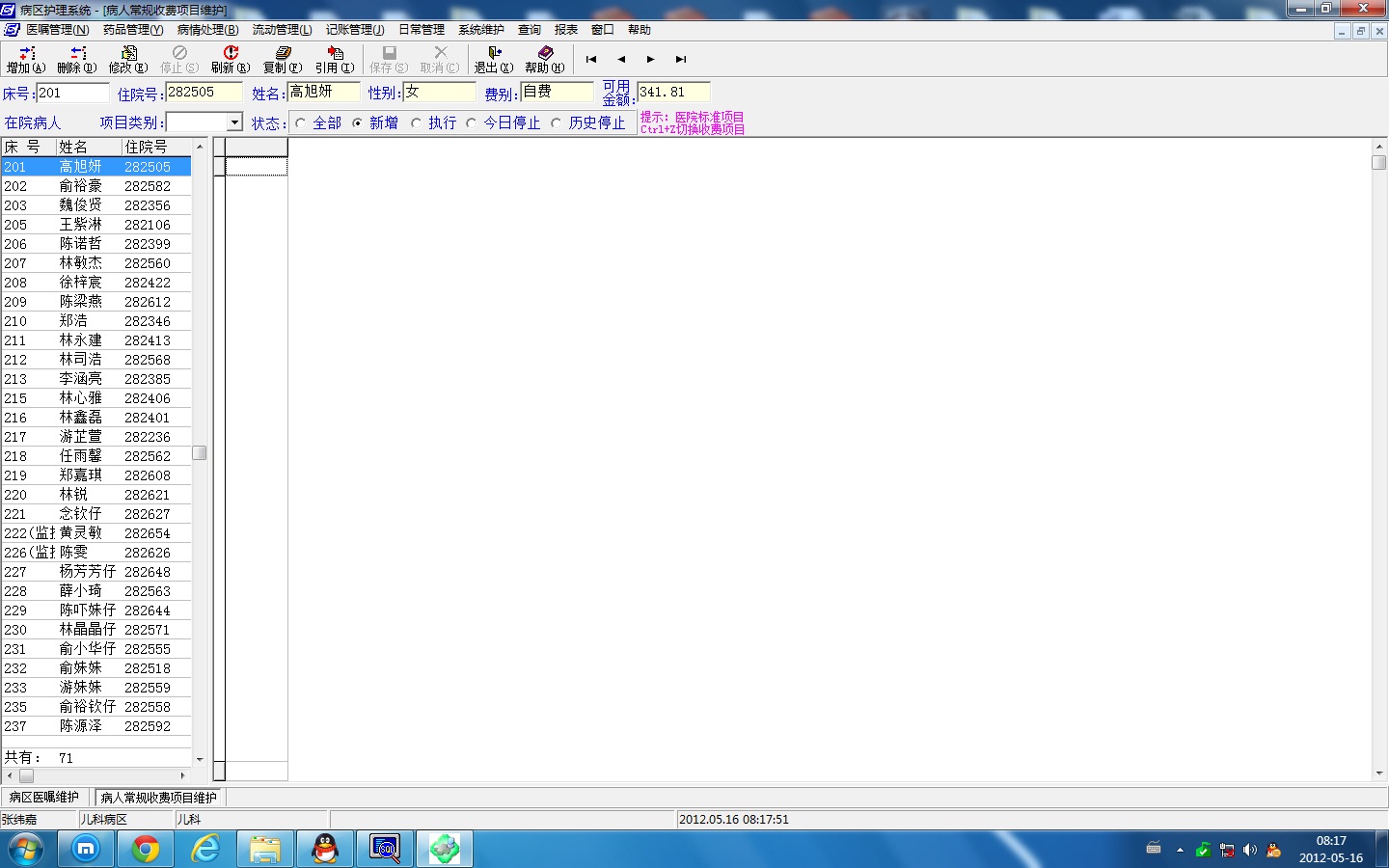This screenshot has height=868, width=1389.
Task: Select patient 薛小琦 in bed 228
Action: point(96,591)
